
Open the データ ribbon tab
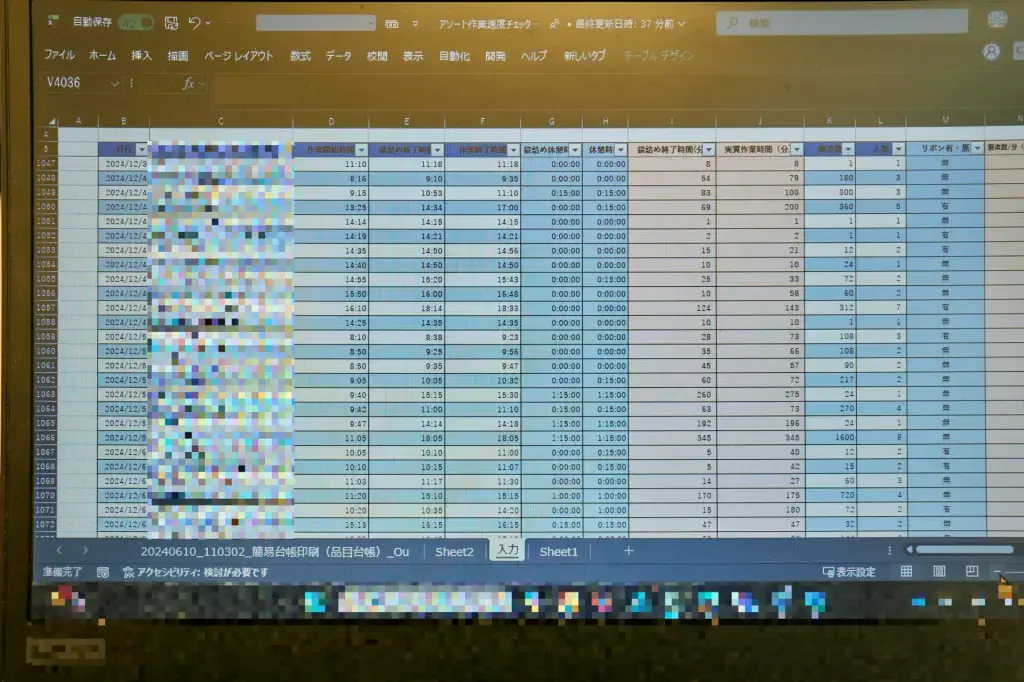(338, 56)
